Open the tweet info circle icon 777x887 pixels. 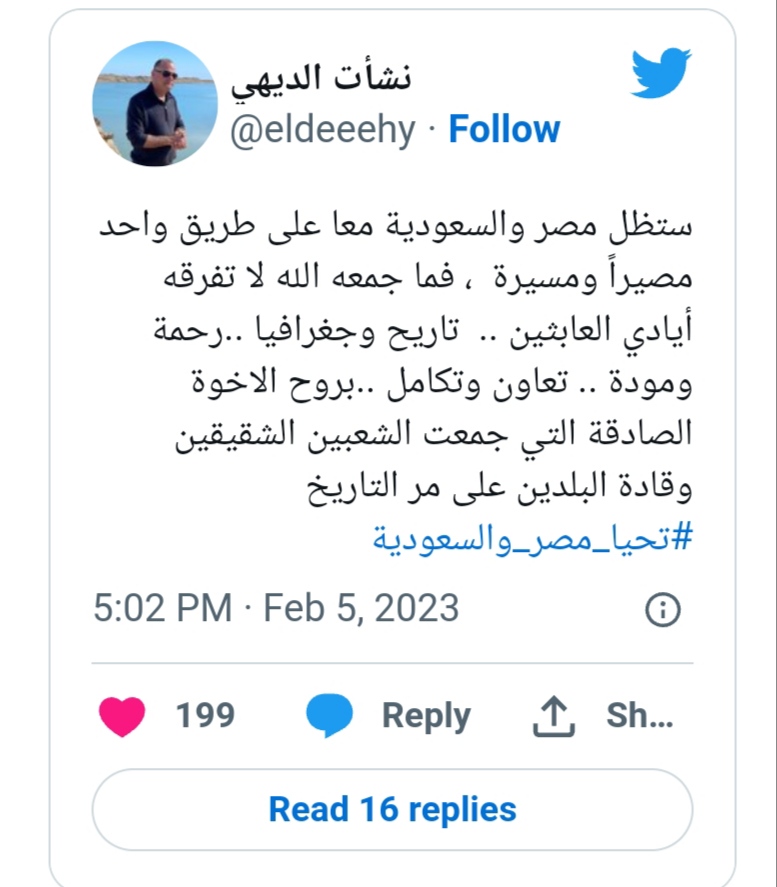[x=663, y=609]
